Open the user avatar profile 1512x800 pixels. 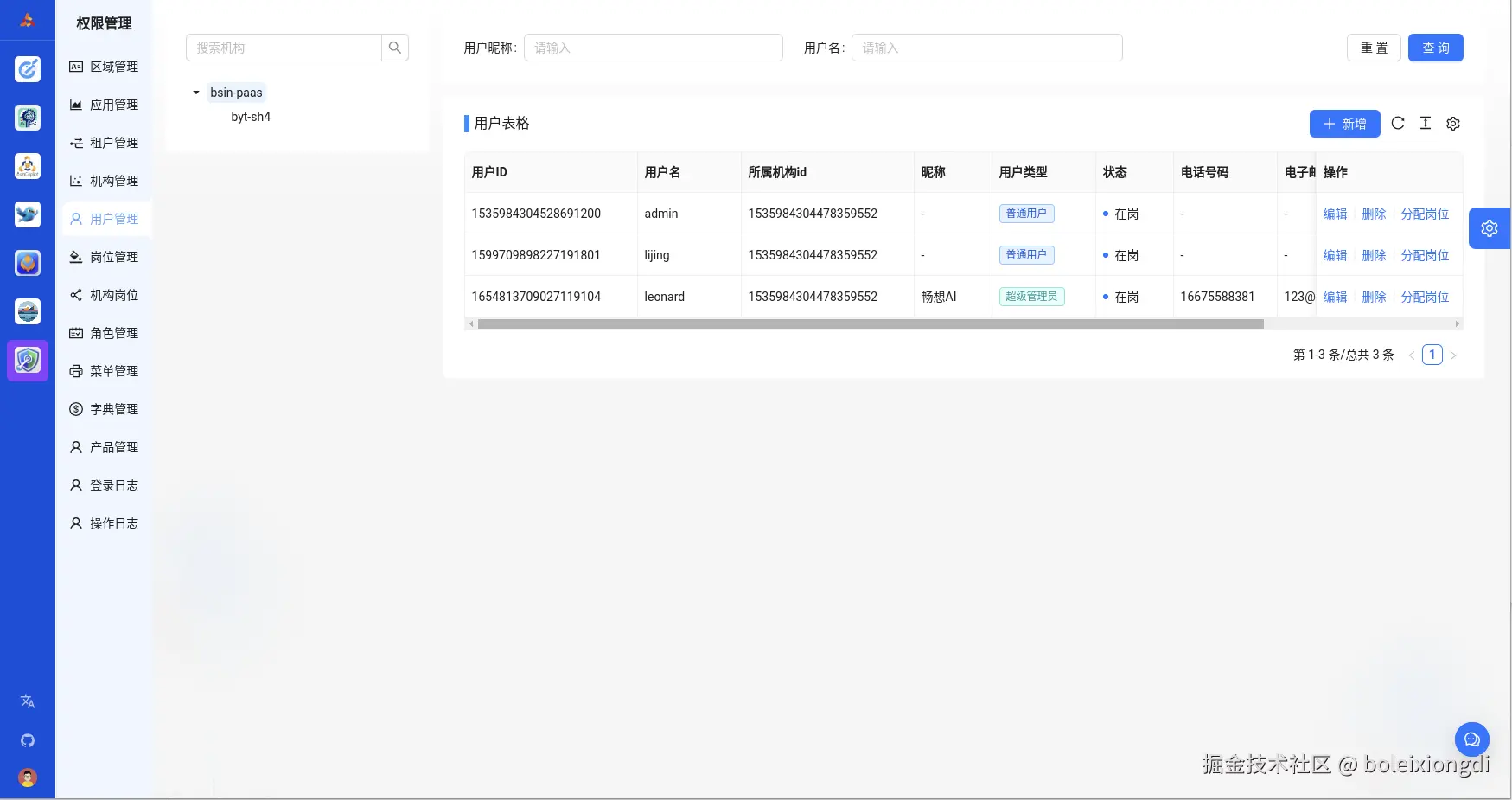28,778
